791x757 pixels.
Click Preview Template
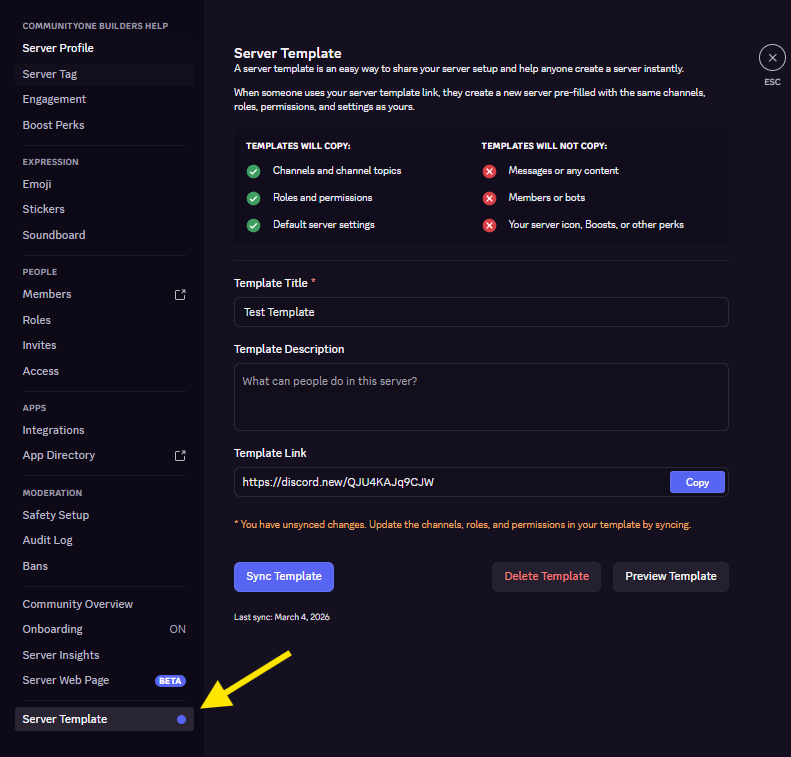(670, 576)
